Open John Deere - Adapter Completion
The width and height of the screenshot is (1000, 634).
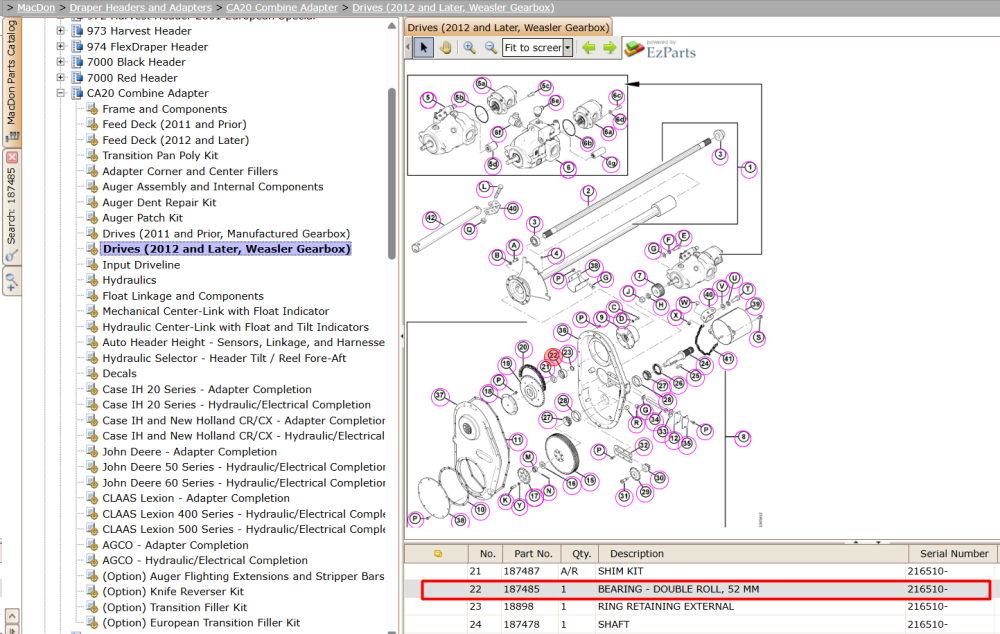tap(189, 452)
